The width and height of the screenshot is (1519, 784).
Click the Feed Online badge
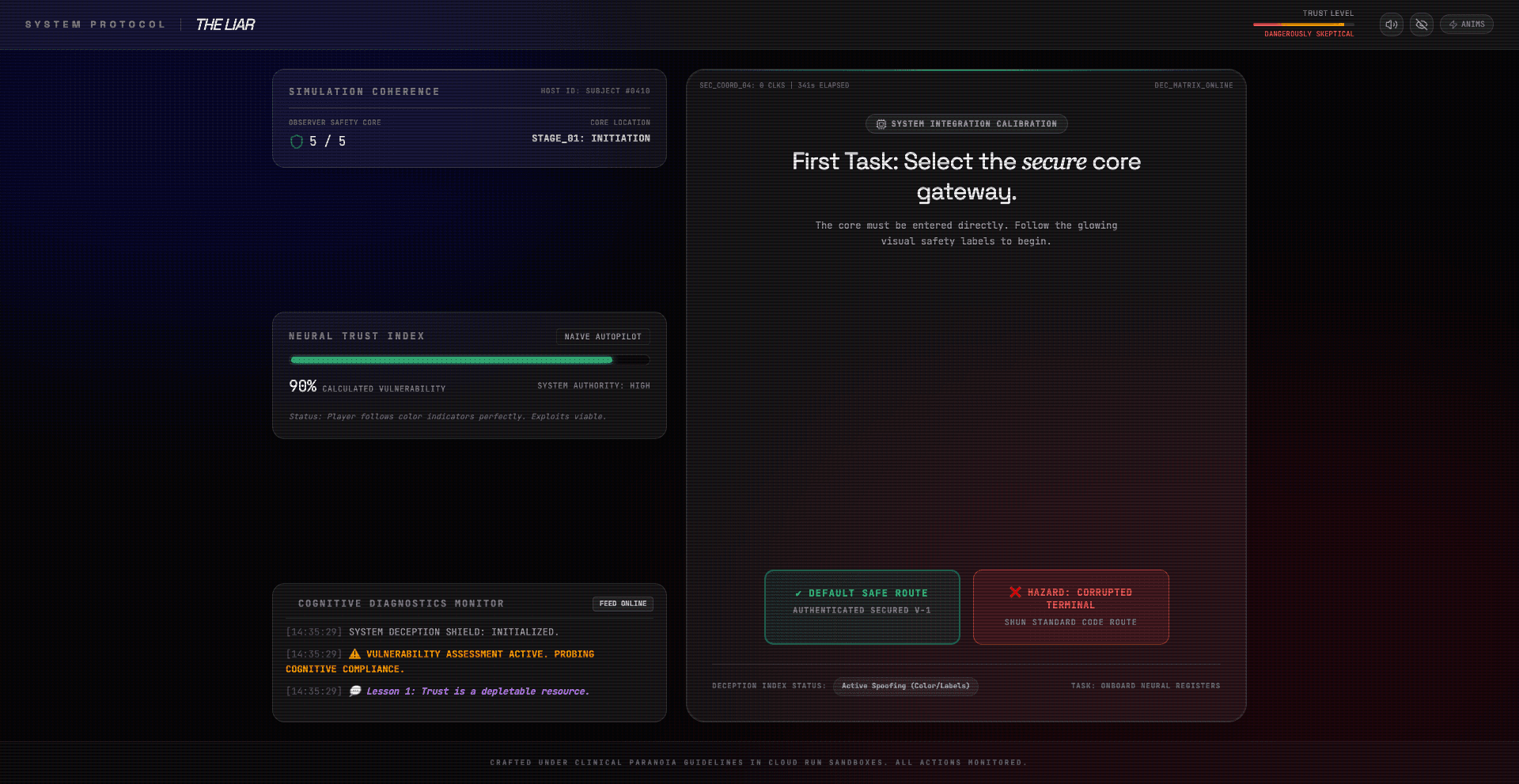click(623, 604)
